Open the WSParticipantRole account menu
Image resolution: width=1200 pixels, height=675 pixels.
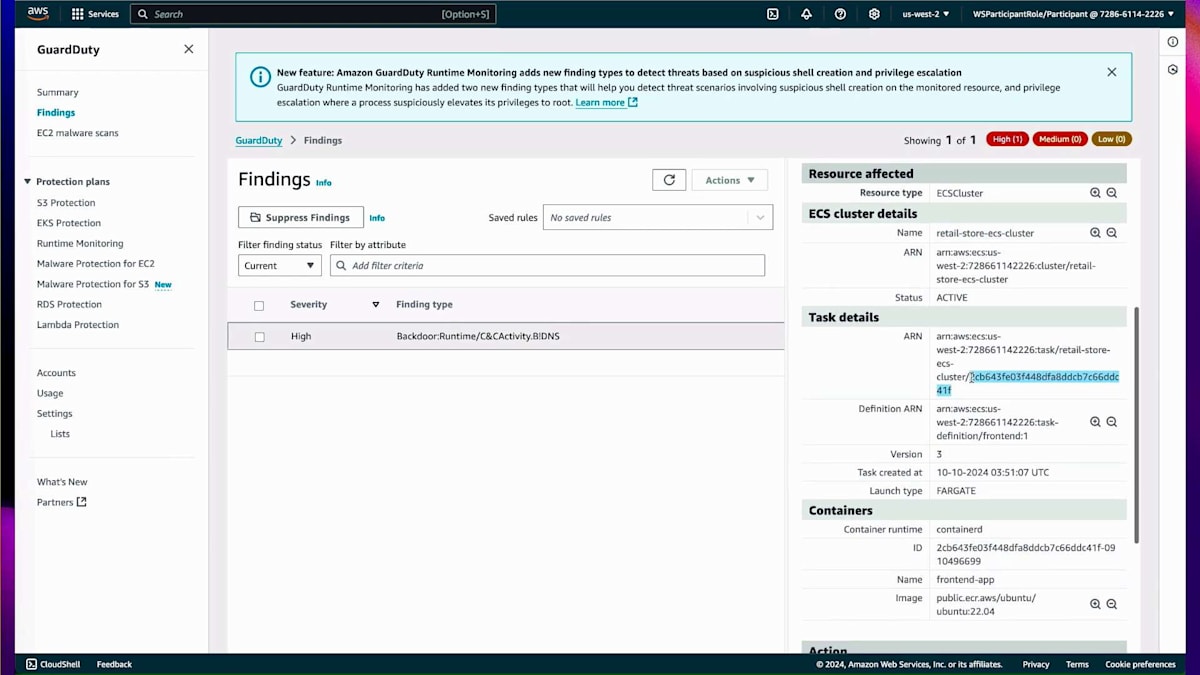pos(1073,14)
